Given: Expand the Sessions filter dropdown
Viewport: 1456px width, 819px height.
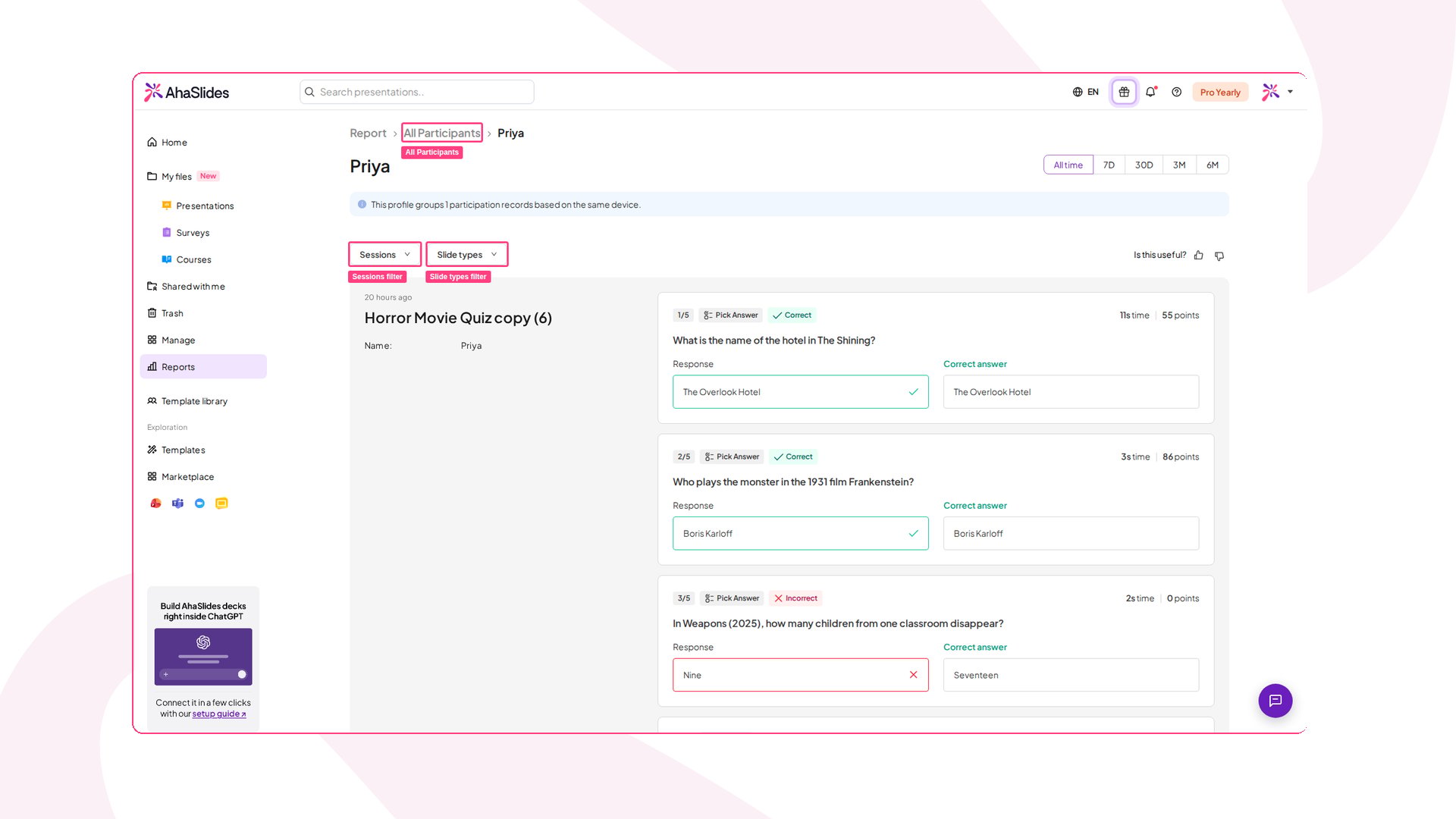Looking at the screenshot, I should click(x=384, y=255).
